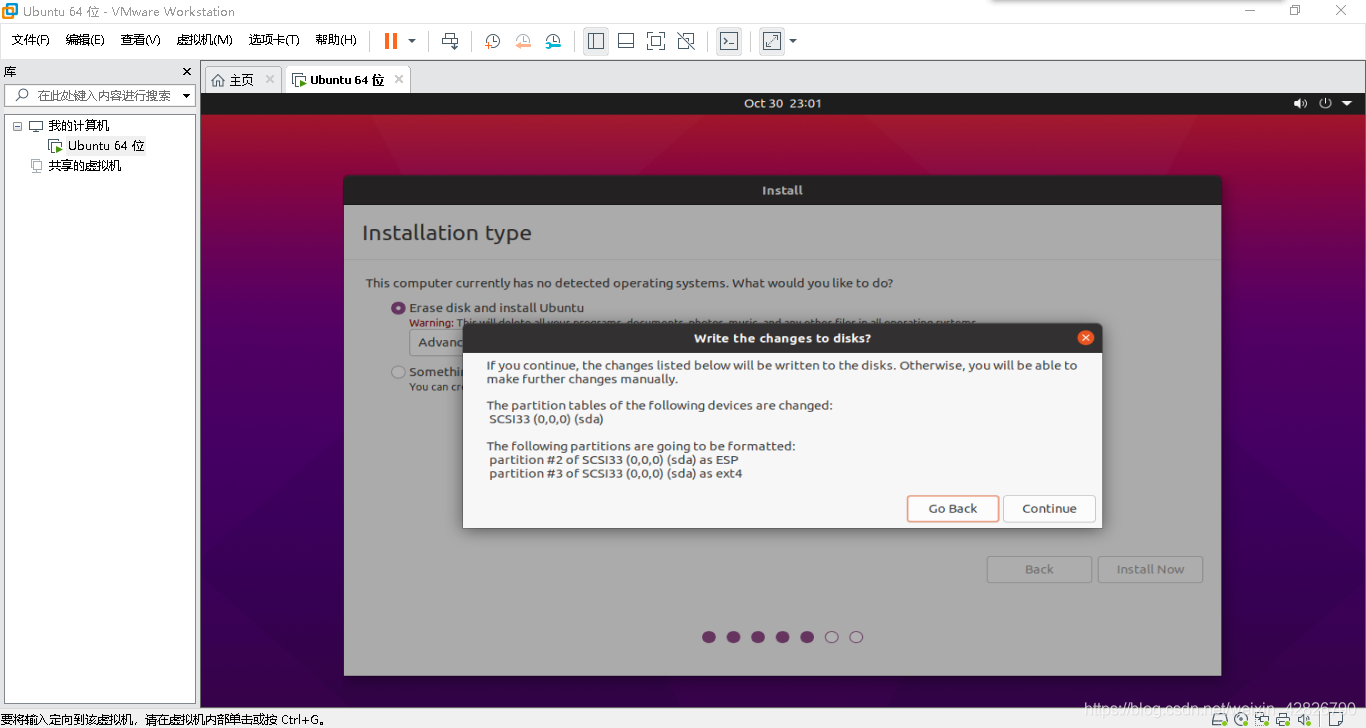The height and width of the screenshot is (728, 1366).
Task: Click the hard disk status icon
Action: point(1219,718)
